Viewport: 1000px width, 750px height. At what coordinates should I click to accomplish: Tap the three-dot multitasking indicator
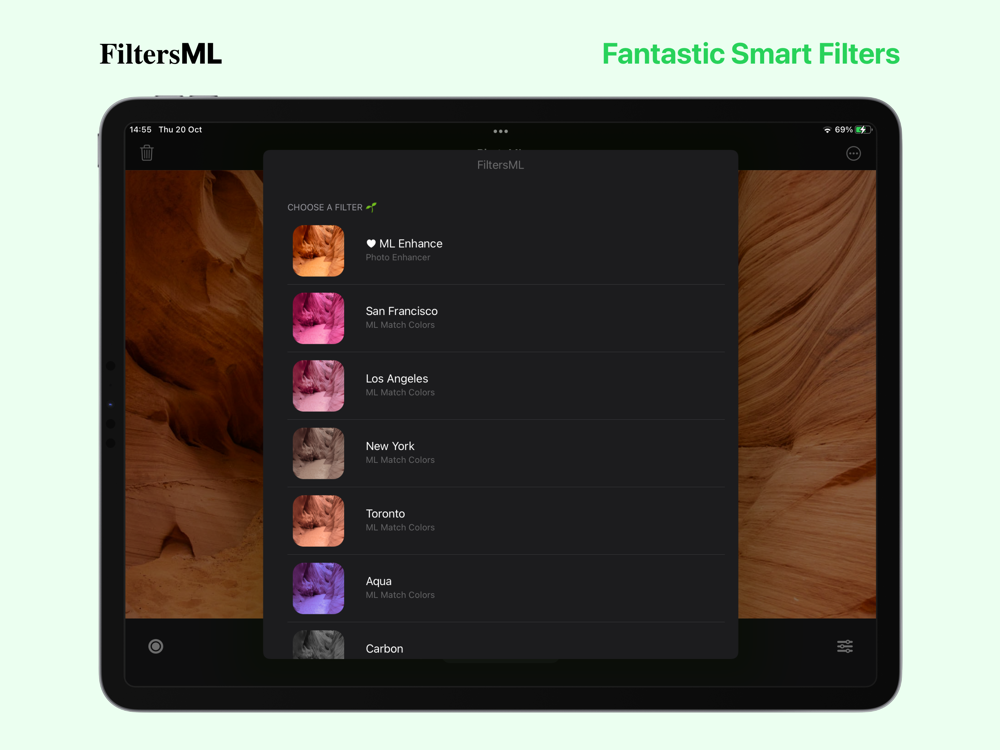tap(501, 131)
